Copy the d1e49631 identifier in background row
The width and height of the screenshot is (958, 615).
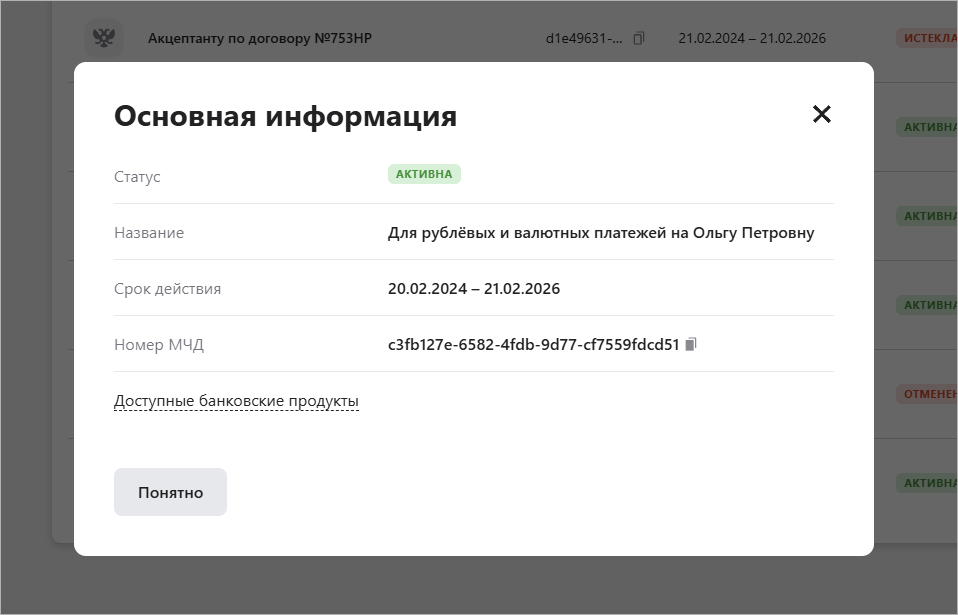coord(639,38)
